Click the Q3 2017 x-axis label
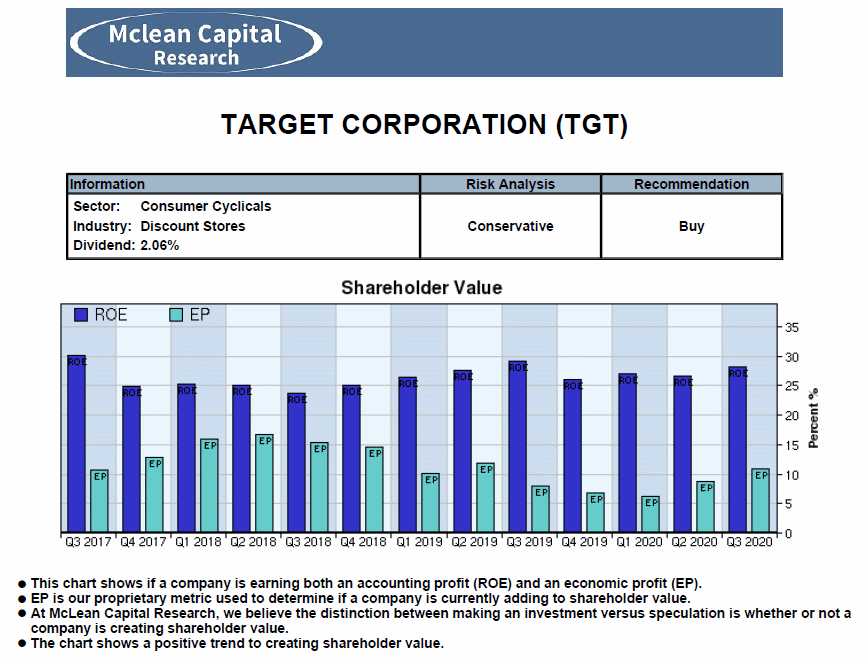Image resolution: width=867 pixels, height=657 pixels. coord(88,542)
